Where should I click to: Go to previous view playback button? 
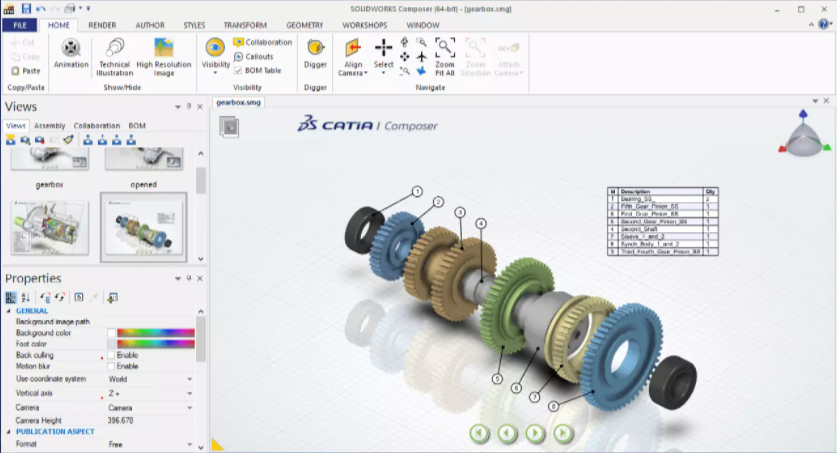[x=507, y=433]
